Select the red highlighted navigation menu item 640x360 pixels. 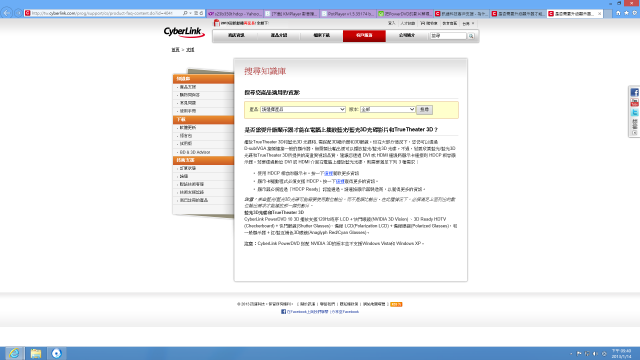(x=364, y=36)
